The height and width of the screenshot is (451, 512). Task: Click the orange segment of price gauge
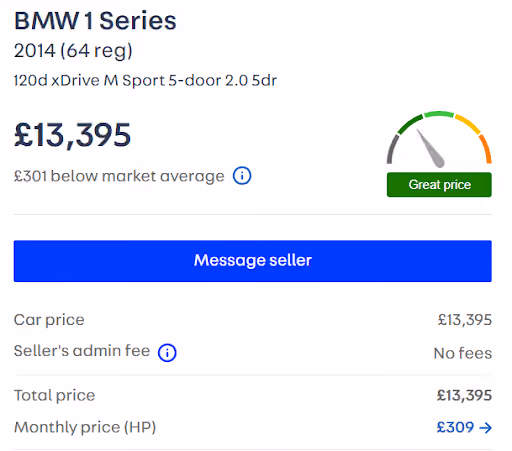pyautogui.click(x=486, y=149)
